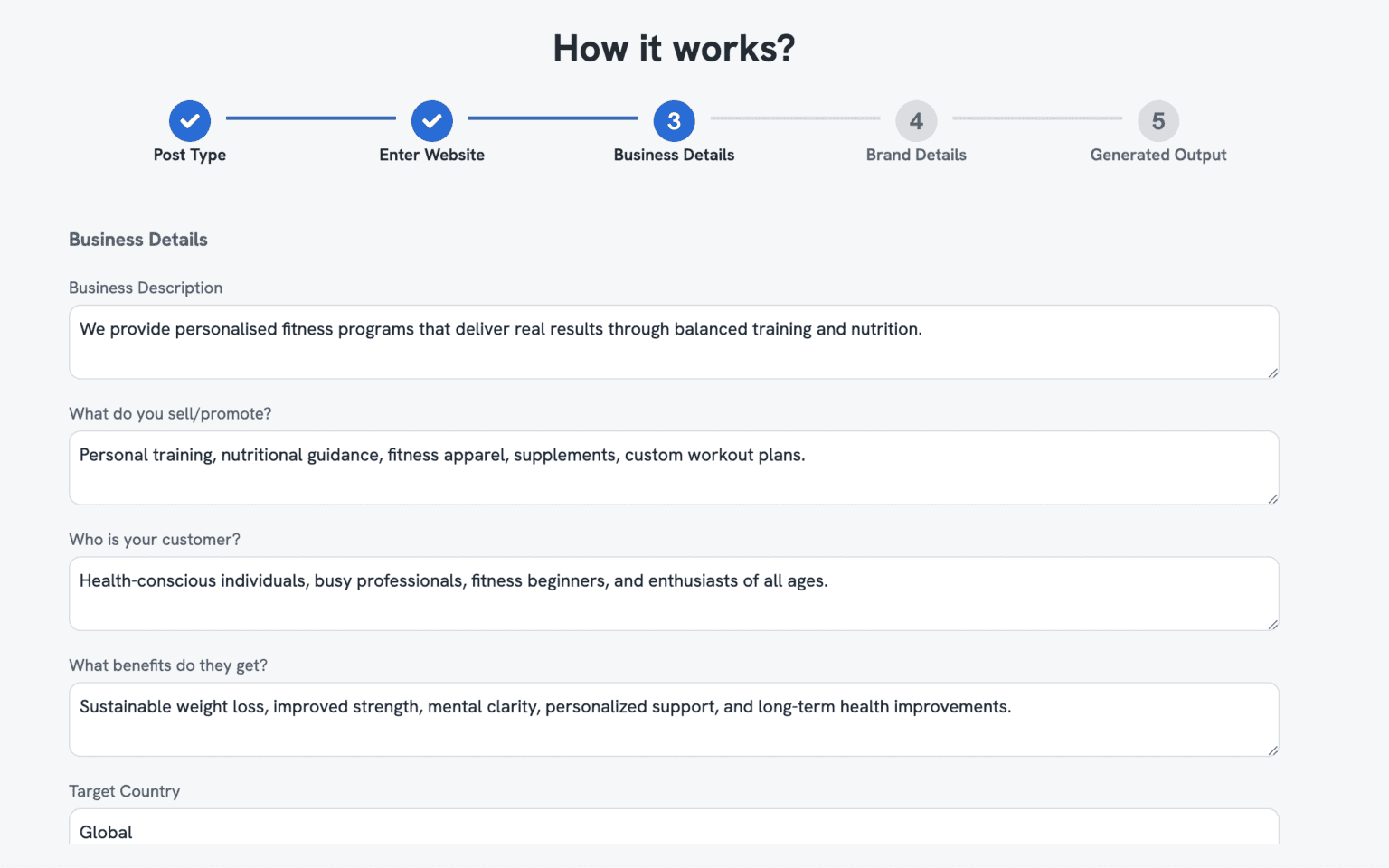1389x868 pixels.
Task: Select the 'What benefits do they get?' field
Action: pyautogui.click(x=674, y=719)
